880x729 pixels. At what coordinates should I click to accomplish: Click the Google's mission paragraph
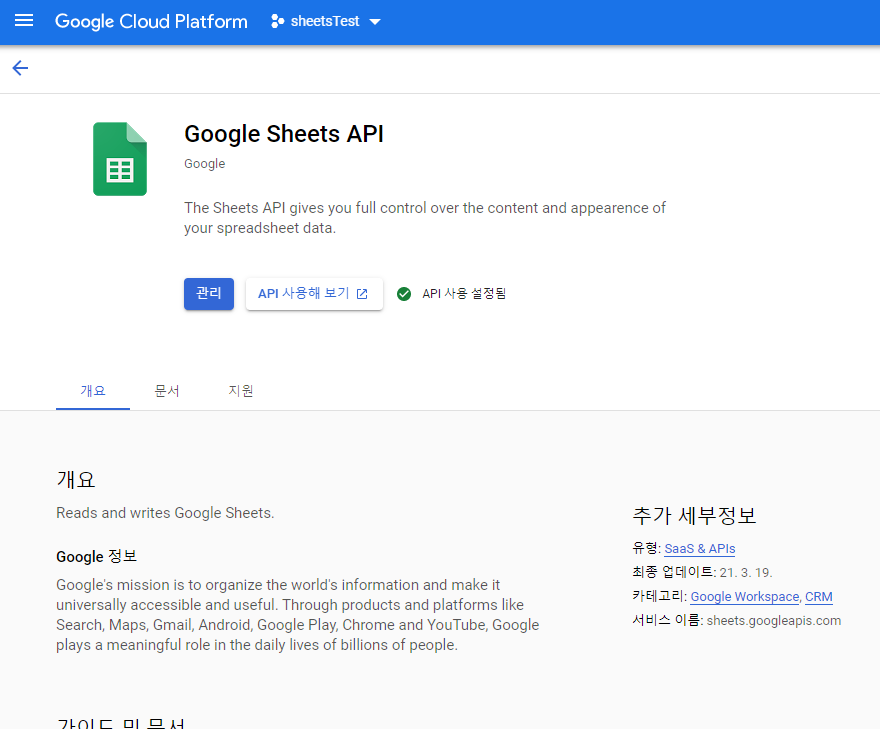297,615
